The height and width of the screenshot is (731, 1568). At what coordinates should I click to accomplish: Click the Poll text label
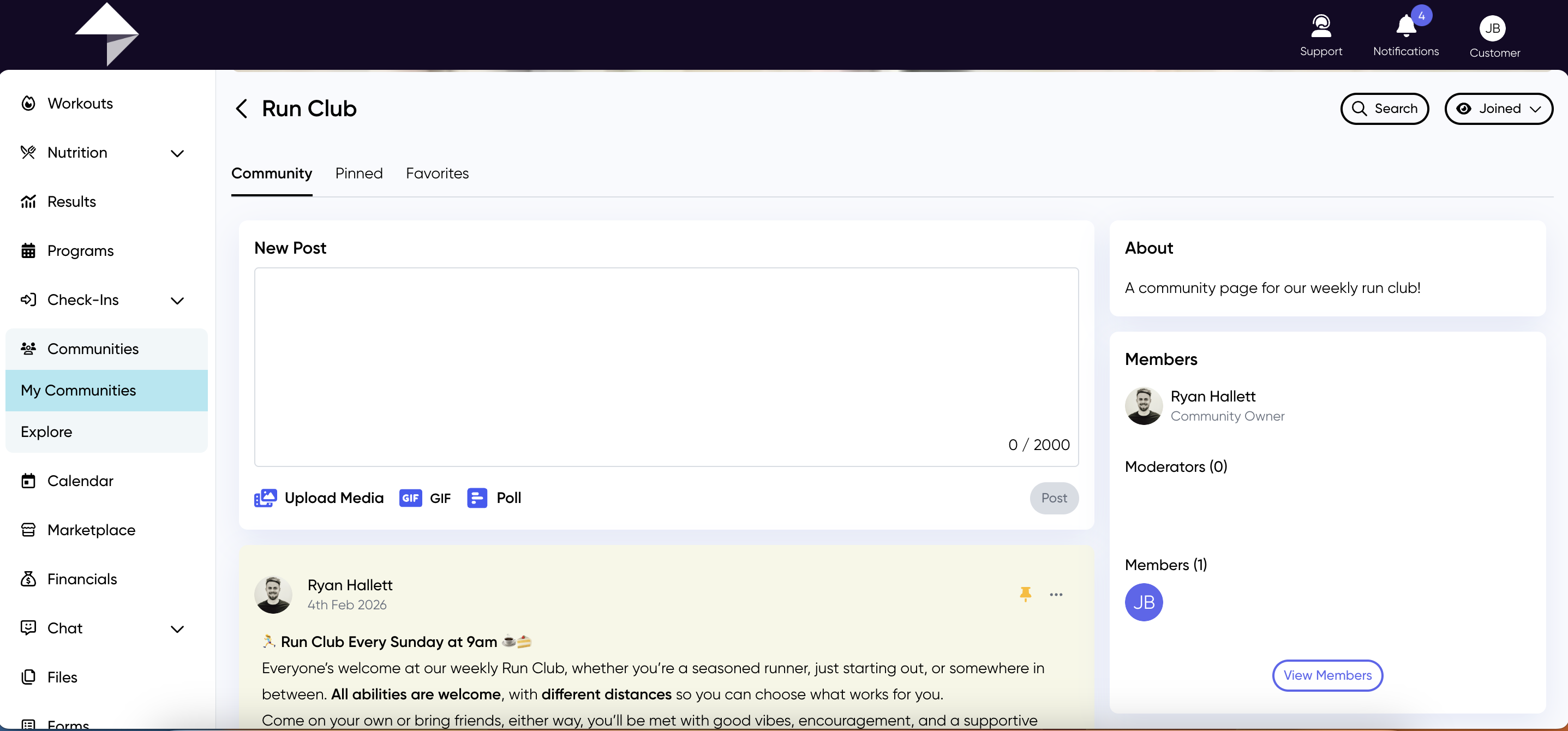click(x=509, y=498)
